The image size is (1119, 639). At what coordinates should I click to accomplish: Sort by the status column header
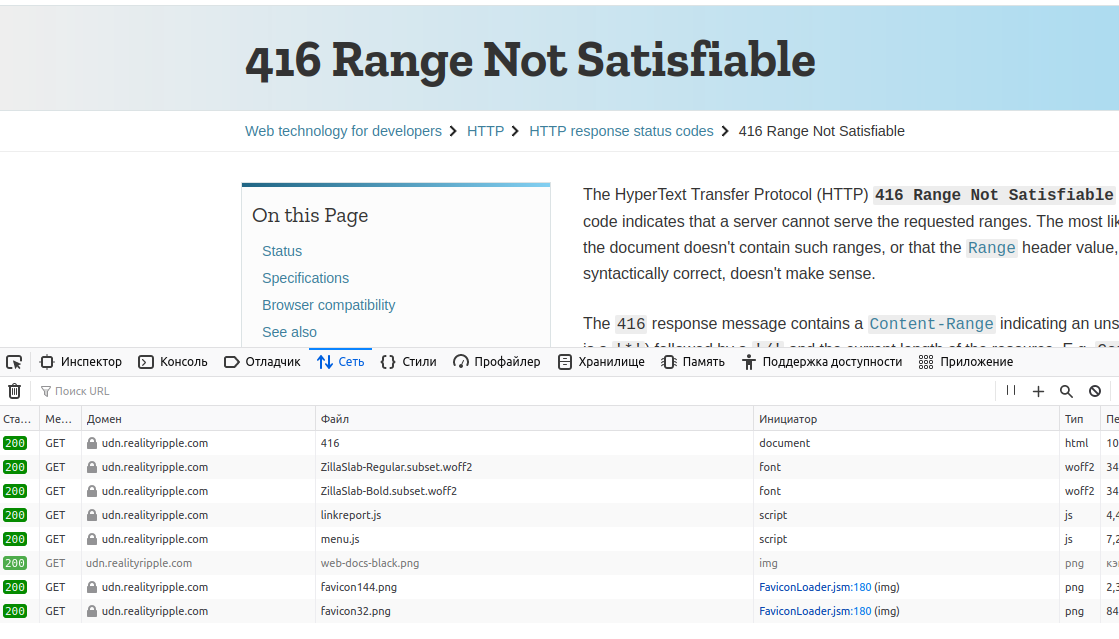pos(19,419)
